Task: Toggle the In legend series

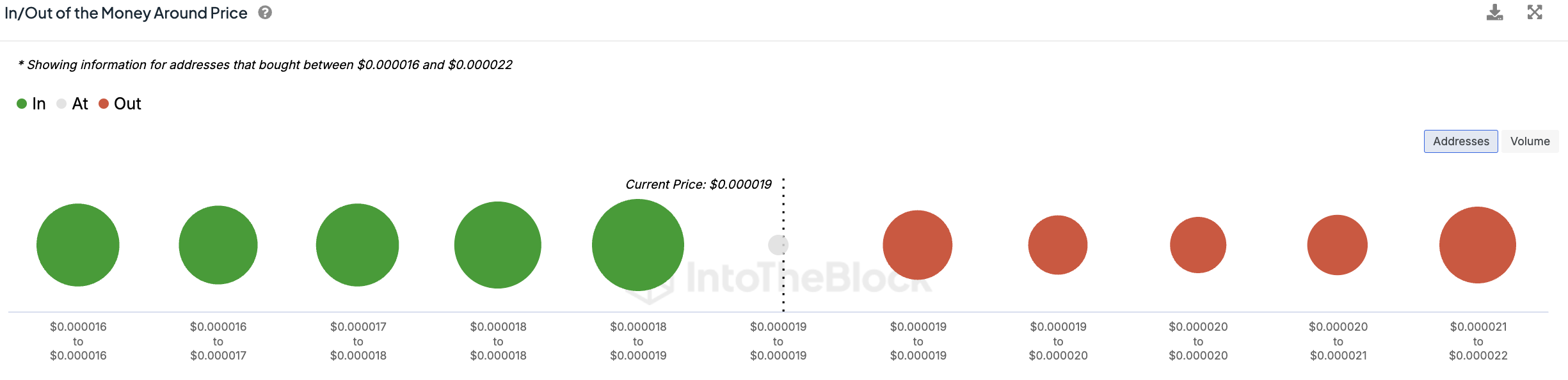Action: point(31,104)
